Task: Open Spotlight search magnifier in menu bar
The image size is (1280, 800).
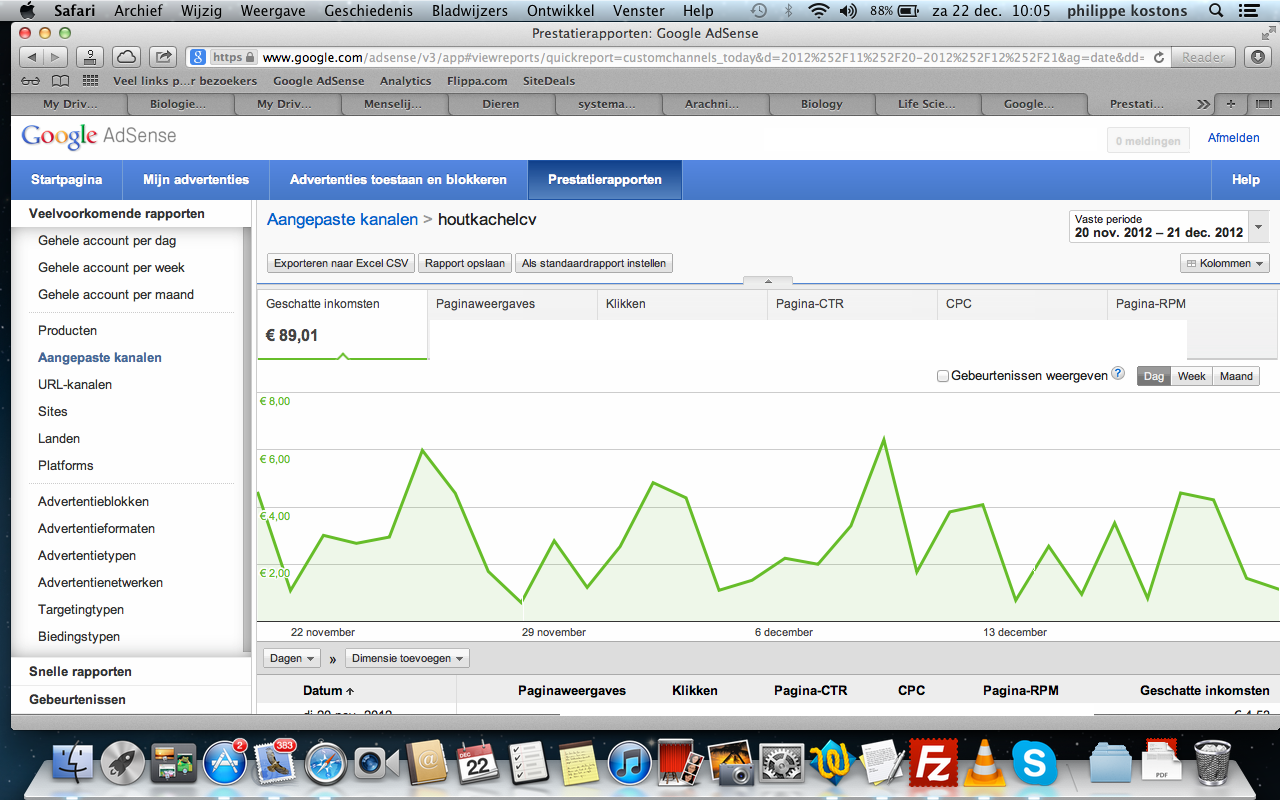Action: pyautogui.click(x=1216, y=11)
